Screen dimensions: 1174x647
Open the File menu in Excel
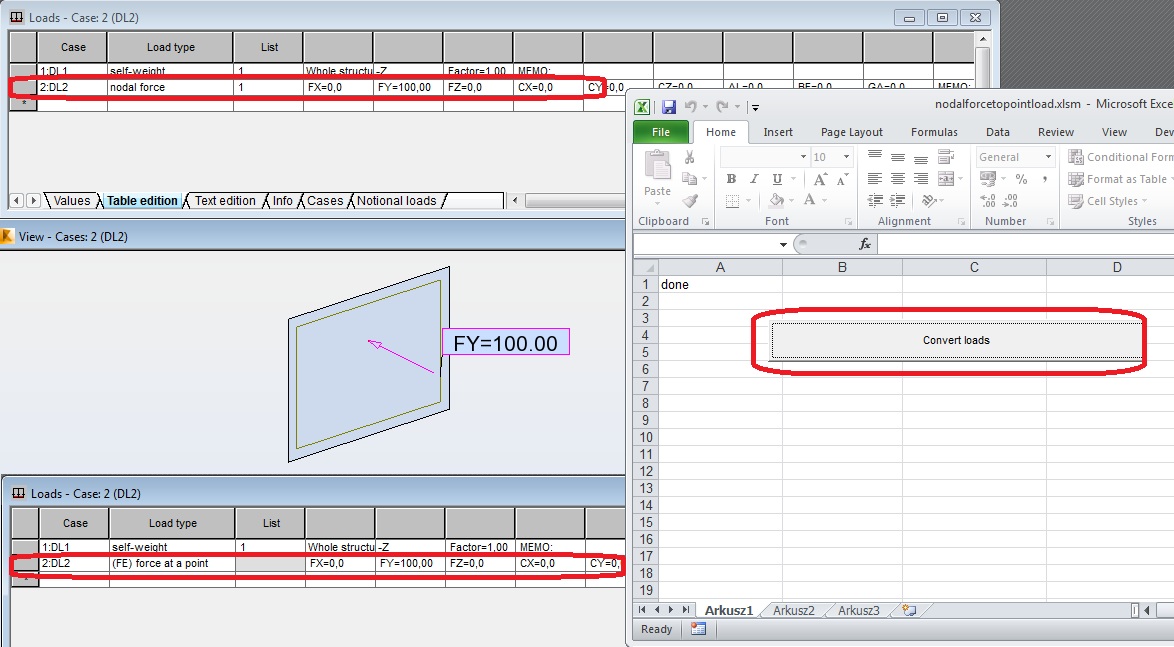(659, 131)
